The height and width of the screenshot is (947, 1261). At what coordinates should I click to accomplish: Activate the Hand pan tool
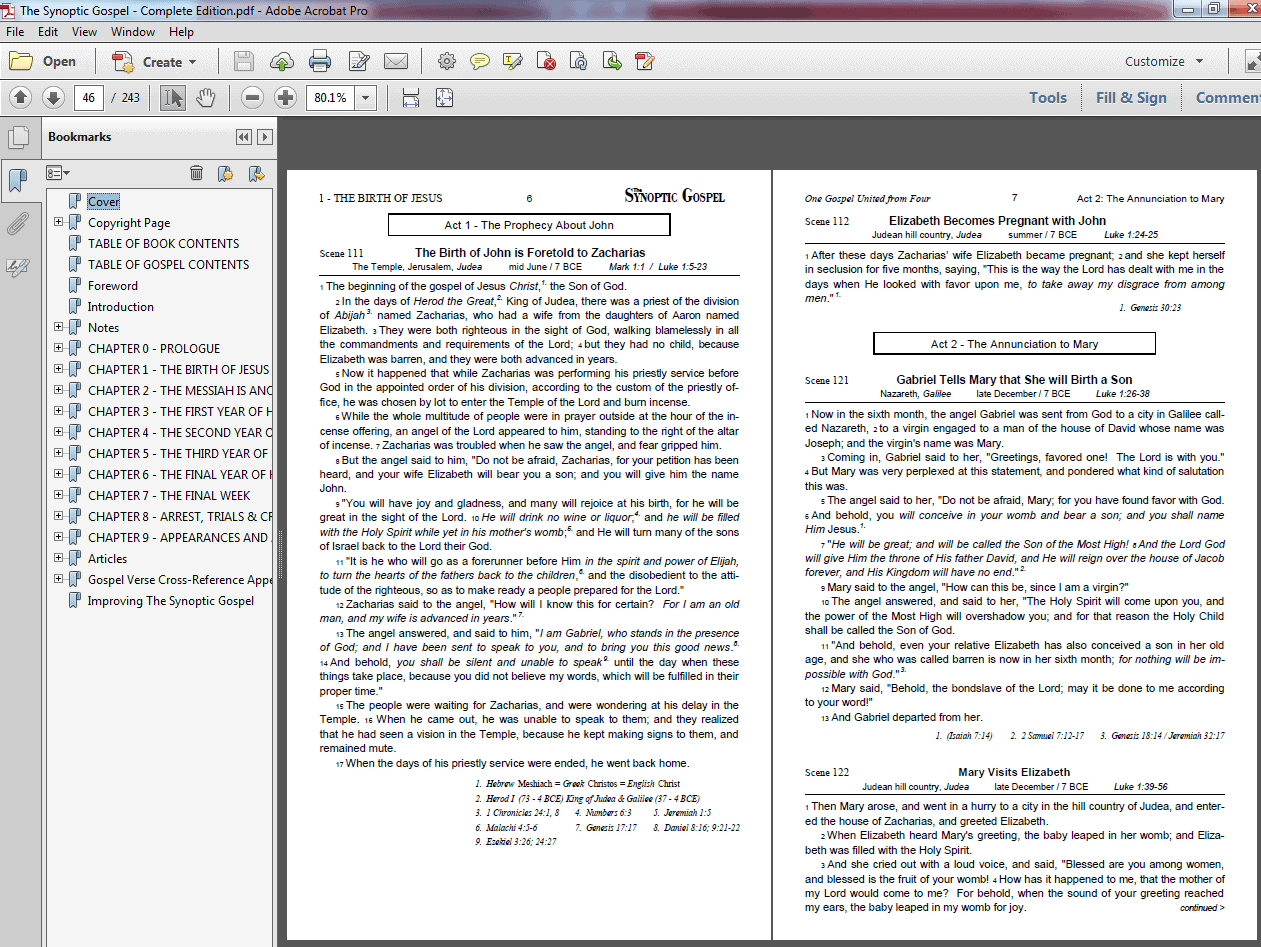pyautogui.click(x=205, y=97)
